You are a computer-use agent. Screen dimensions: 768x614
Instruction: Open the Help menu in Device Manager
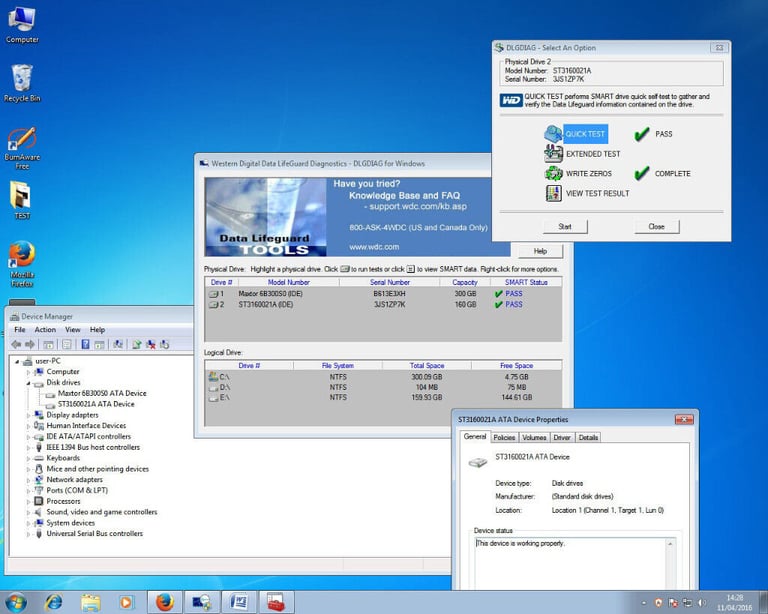click(97, 330)
